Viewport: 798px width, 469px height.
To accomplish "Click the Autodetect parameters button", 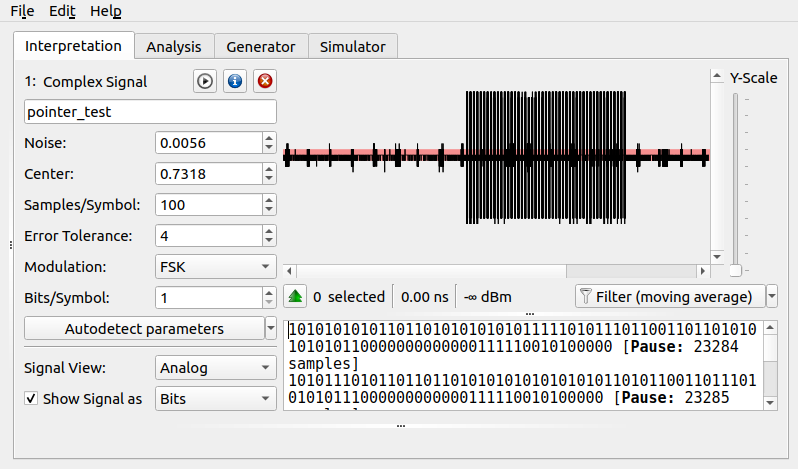I will (144, 329).
